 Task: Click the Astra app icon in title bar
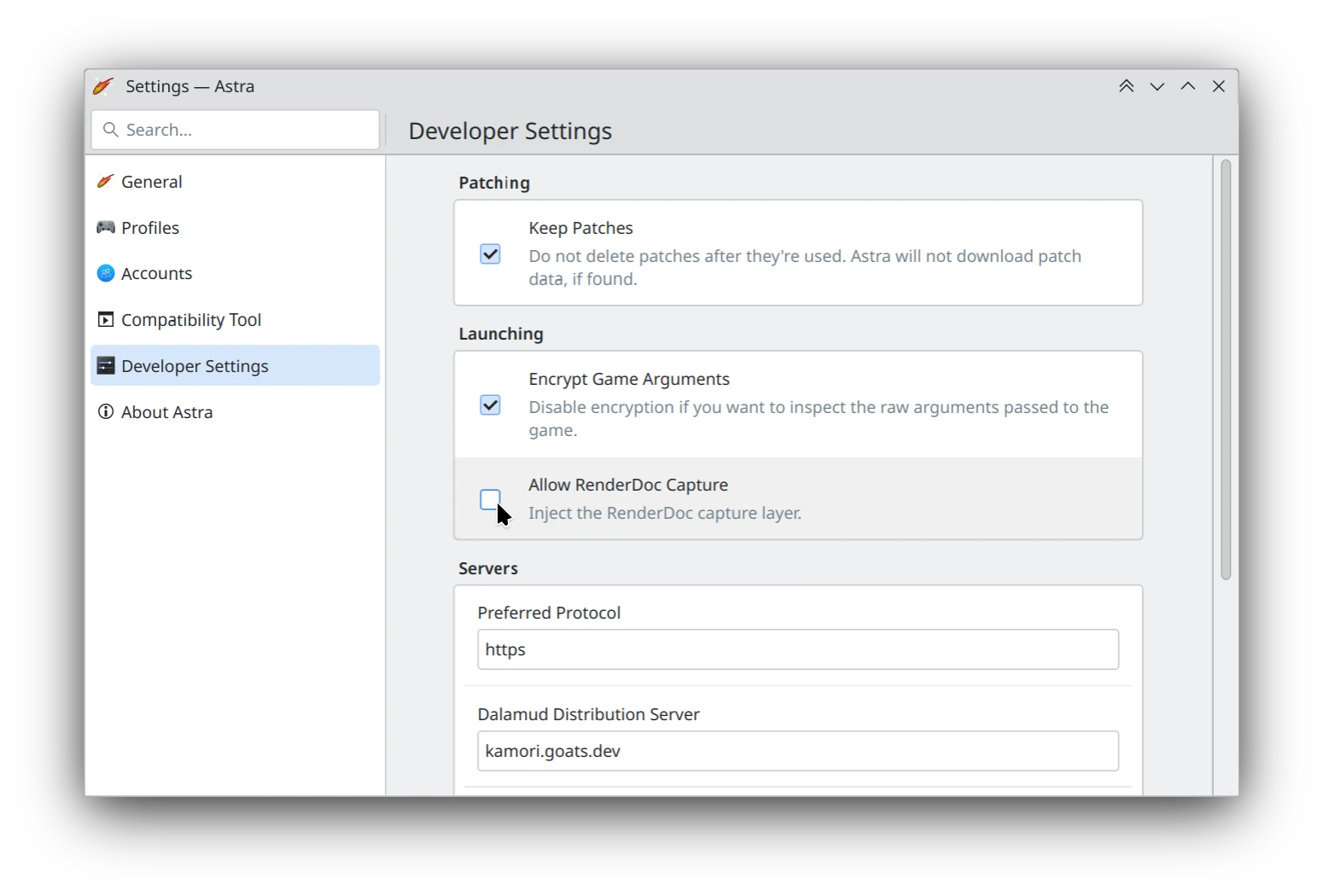pos(103,86)
